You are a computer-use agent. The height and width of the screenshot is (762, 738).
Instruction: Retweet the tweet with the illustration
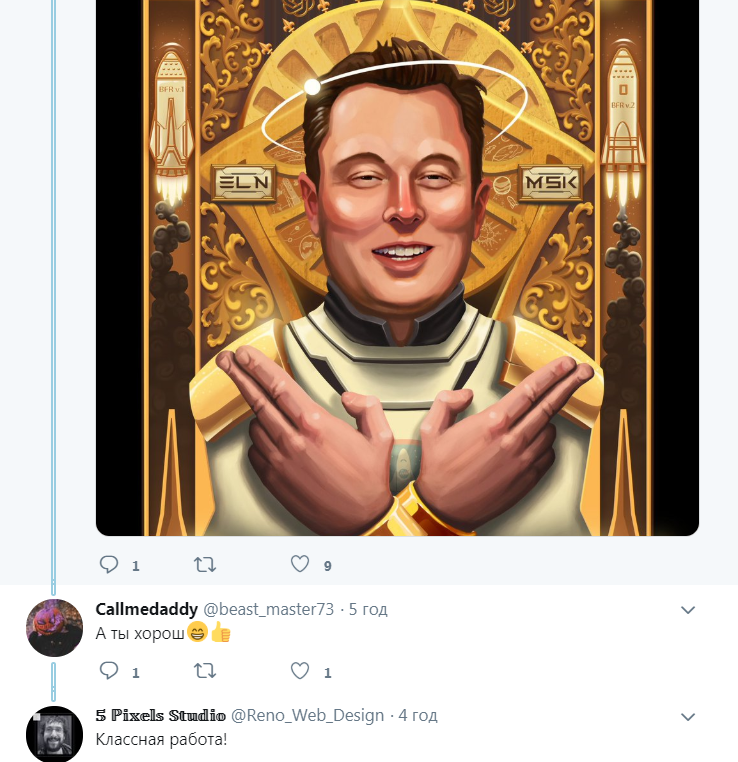205,565
